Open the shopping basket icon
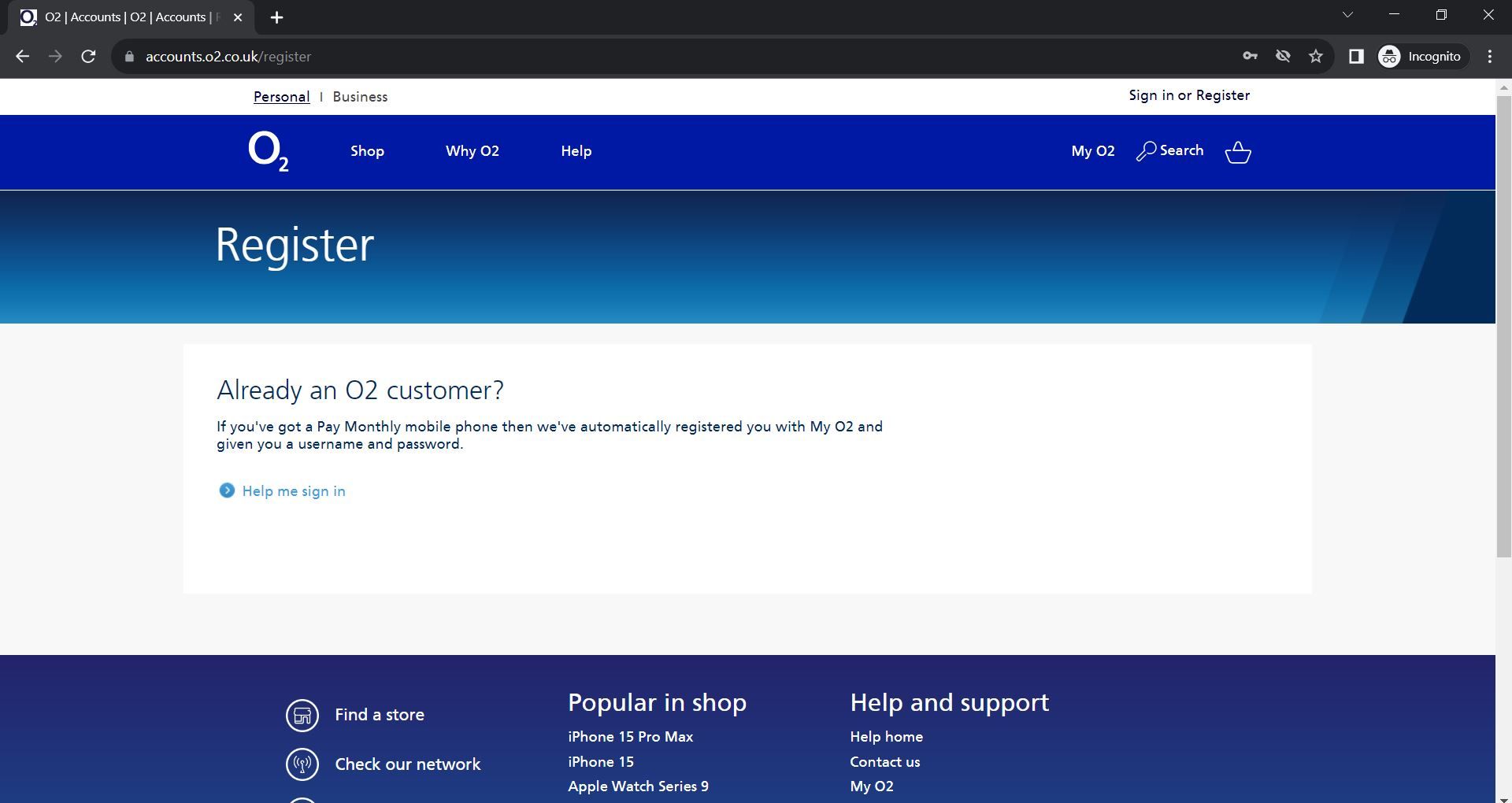 tap(1238, 153)
